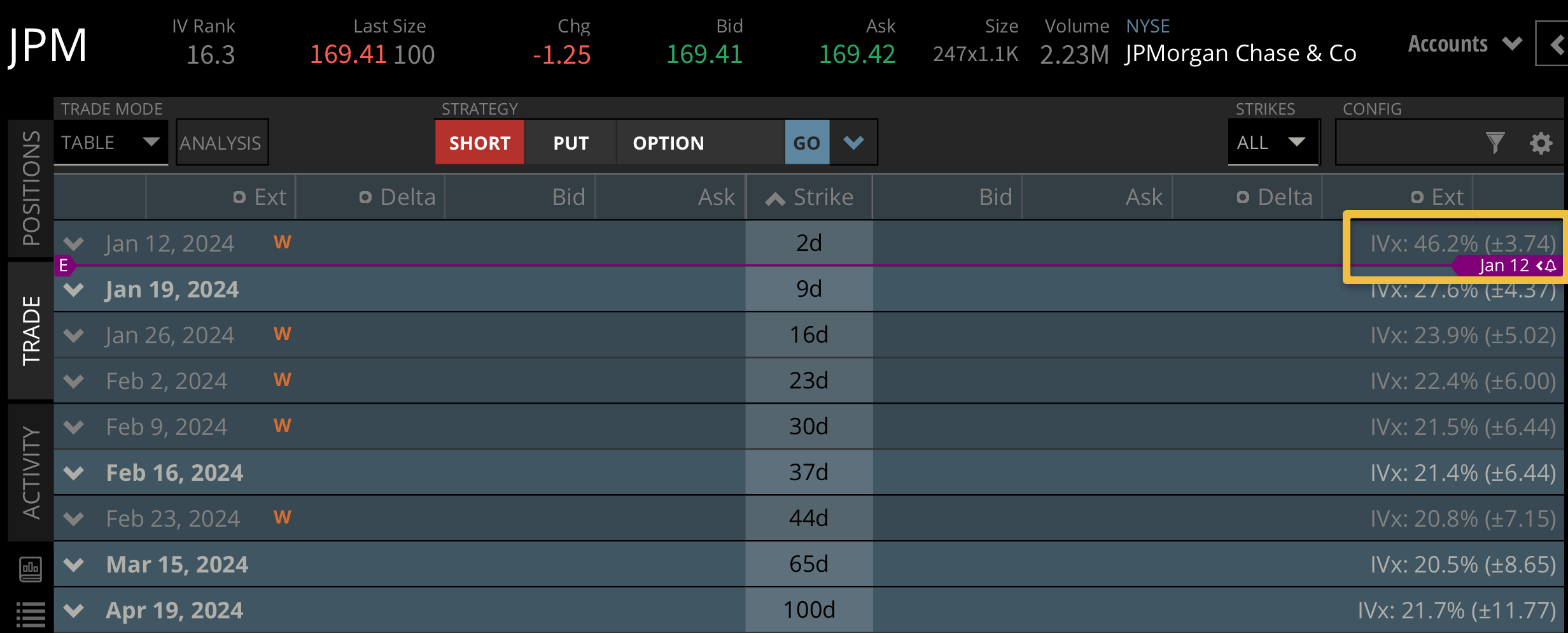Viewport: 1568px width, 633px height.
Task: Click the bar chart icon in left sidebar
Action: click(x=30, y=567)
